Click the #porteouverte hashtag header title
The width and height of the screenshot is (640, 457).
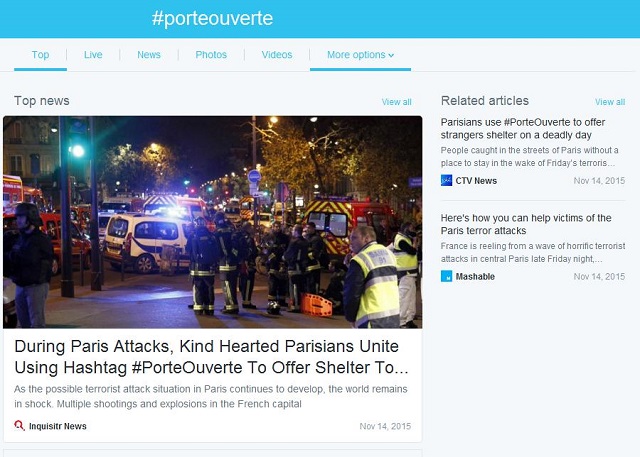coord(212,19)
